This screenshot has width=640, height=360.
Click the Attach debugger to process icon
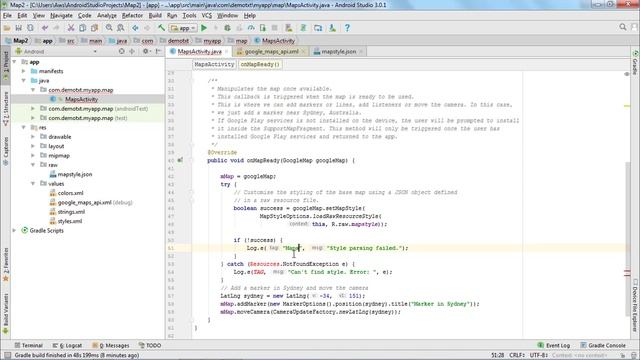tap(263, 28)
